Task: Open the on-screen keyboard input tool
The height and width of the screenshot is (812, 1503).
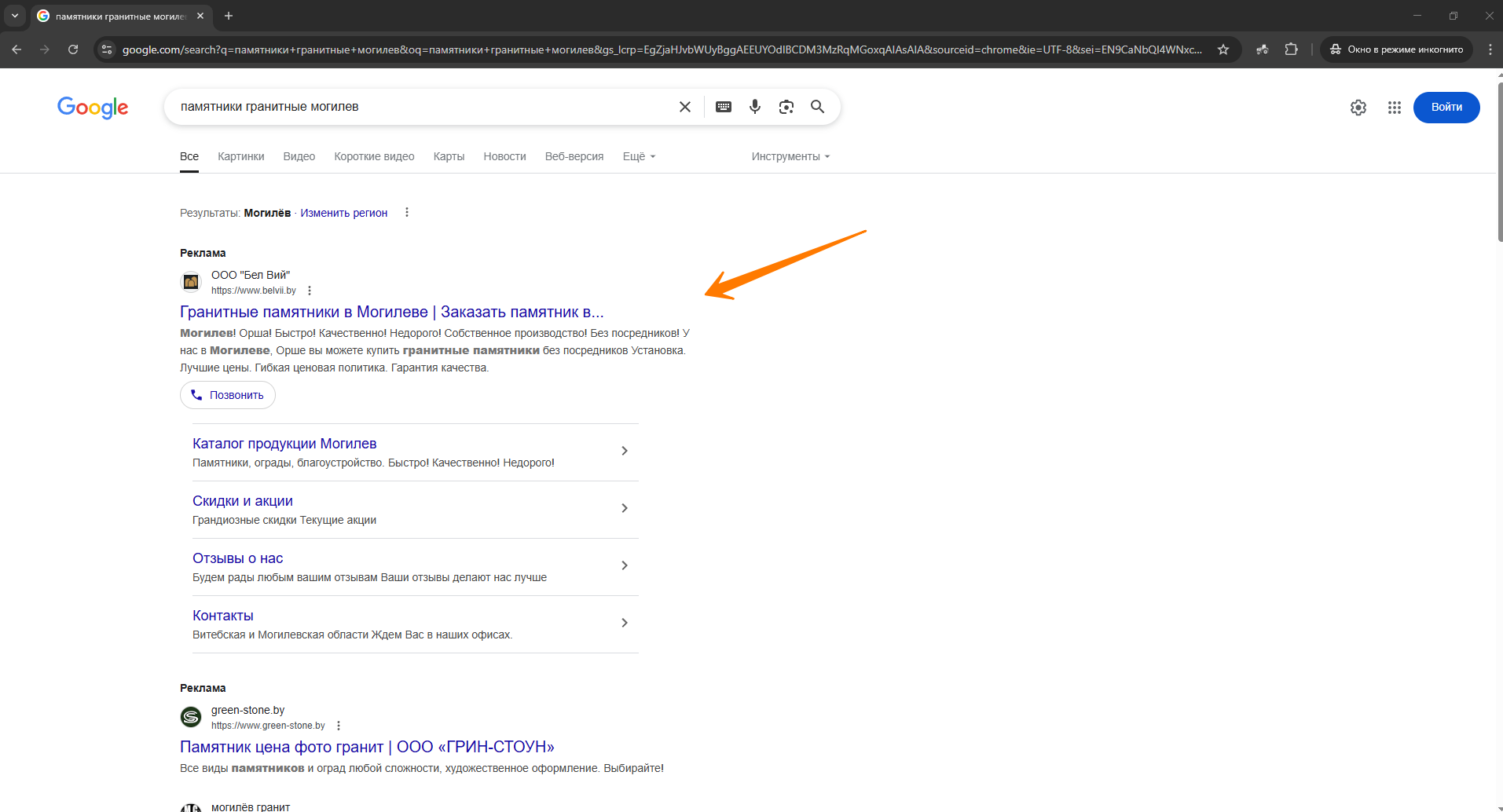Action: coord(724,107)
